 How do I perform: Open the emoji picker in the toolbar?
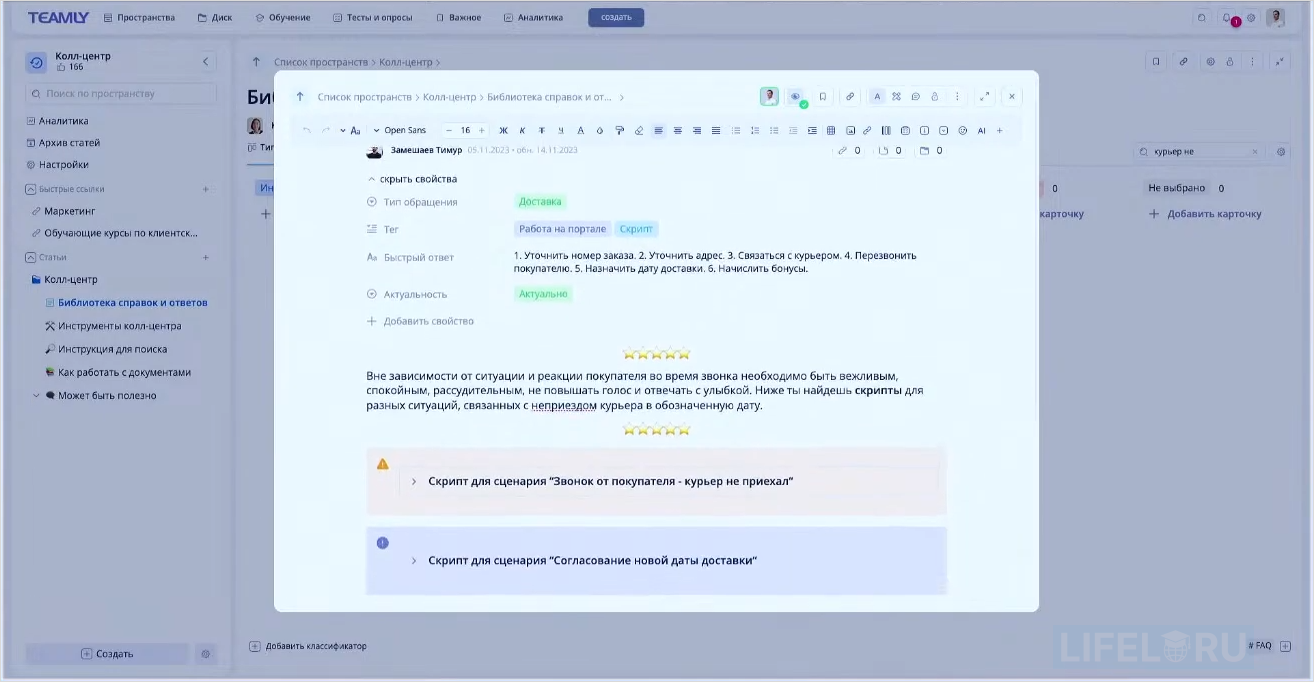click(x=962, y=130)
